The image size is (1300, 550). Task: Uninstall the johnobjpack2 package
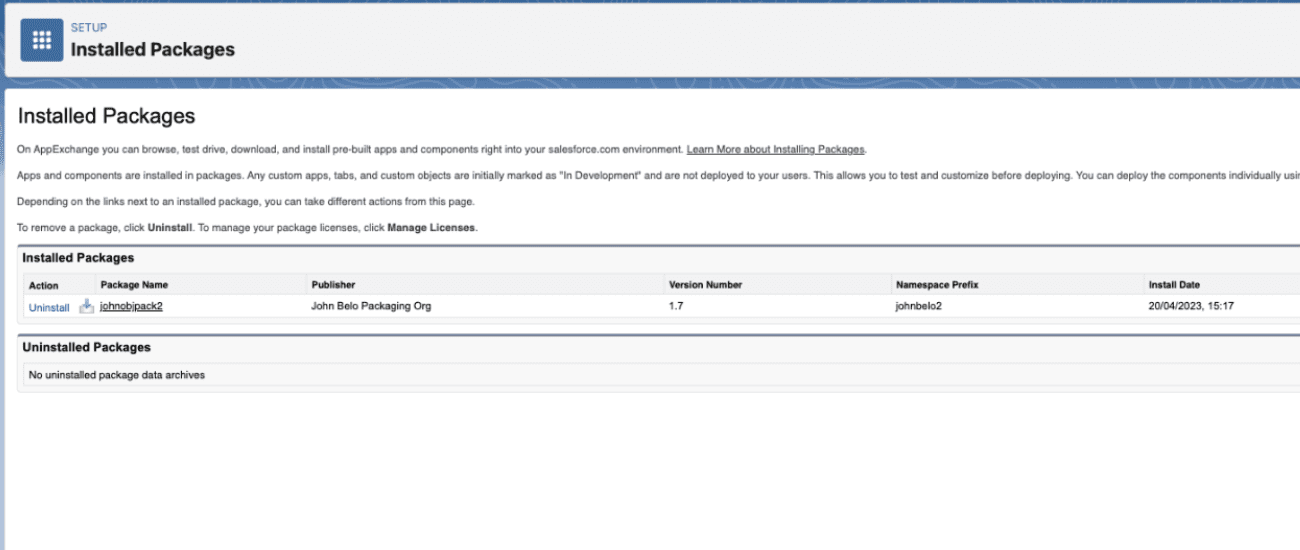[49, 307]
